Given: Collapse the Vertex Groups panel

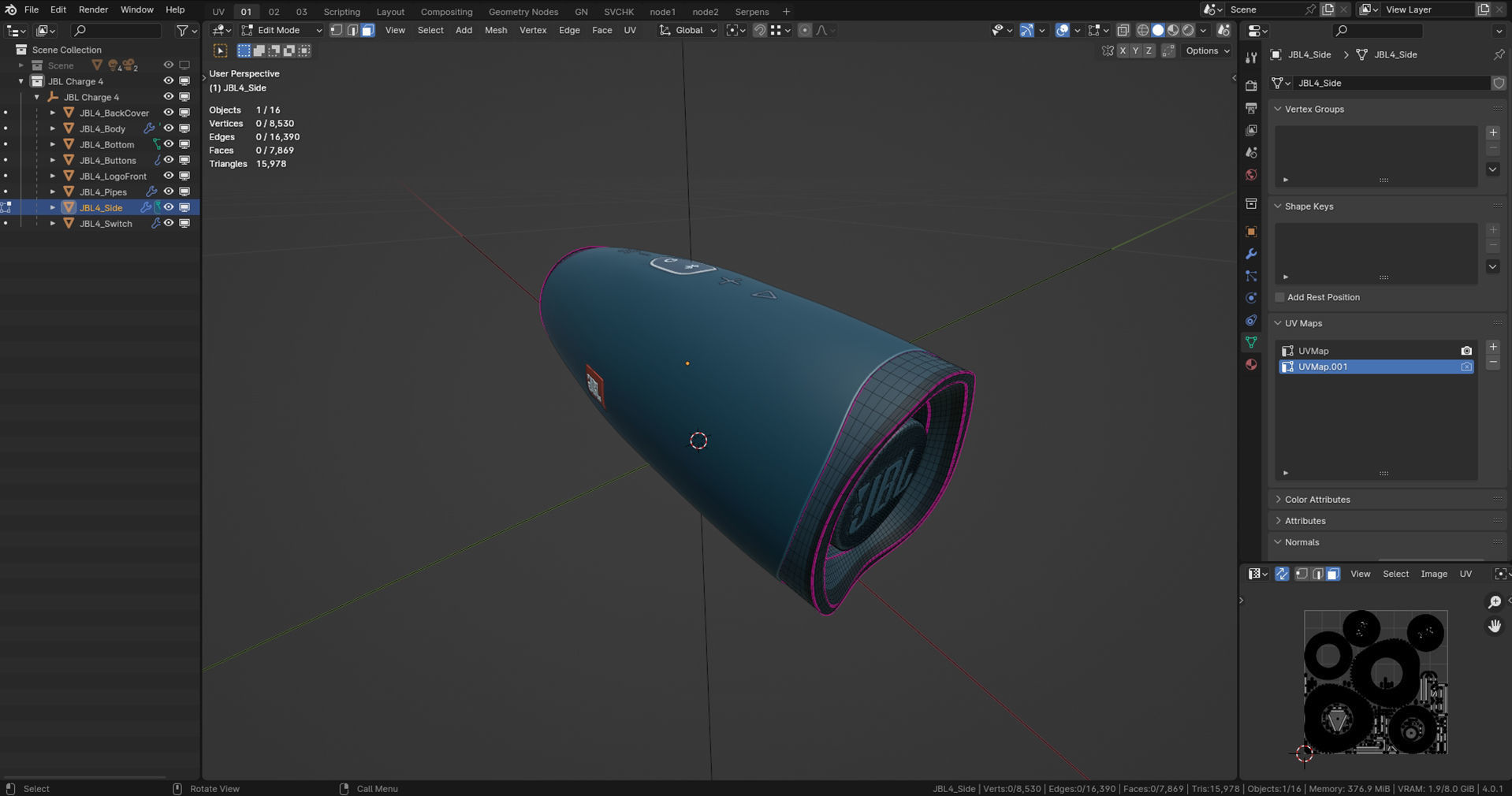Looking at the screenshot, I should click(1278, 109).
